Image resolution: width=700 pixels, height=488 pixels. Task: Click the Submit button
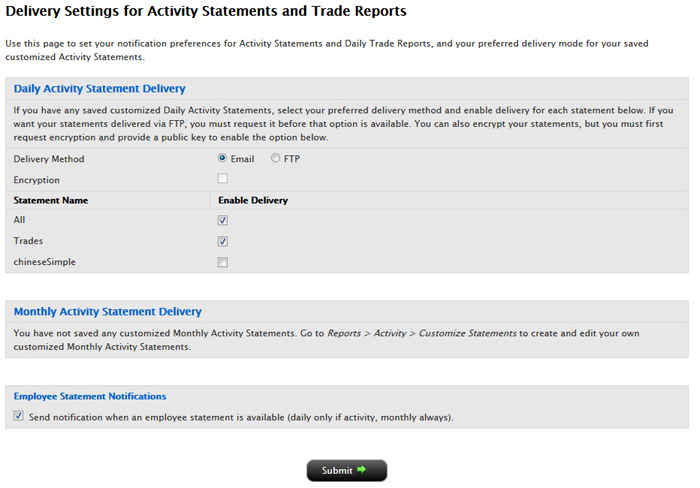tap(346, 471)
